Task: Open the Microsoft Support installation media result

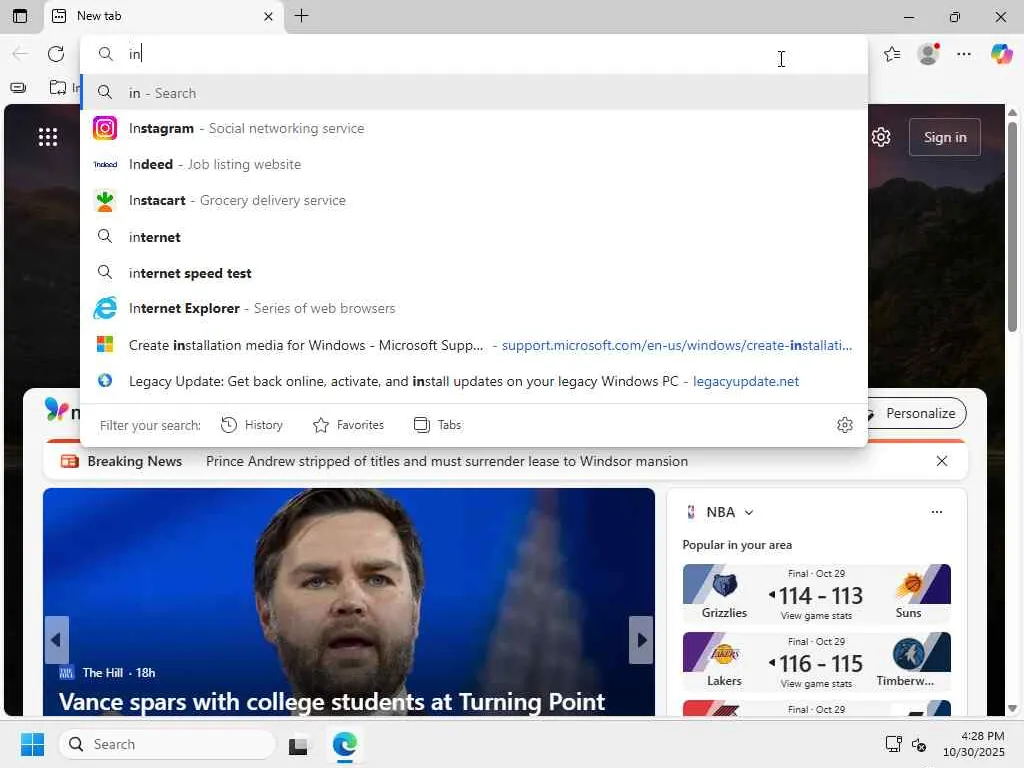Action: point(474,345)
